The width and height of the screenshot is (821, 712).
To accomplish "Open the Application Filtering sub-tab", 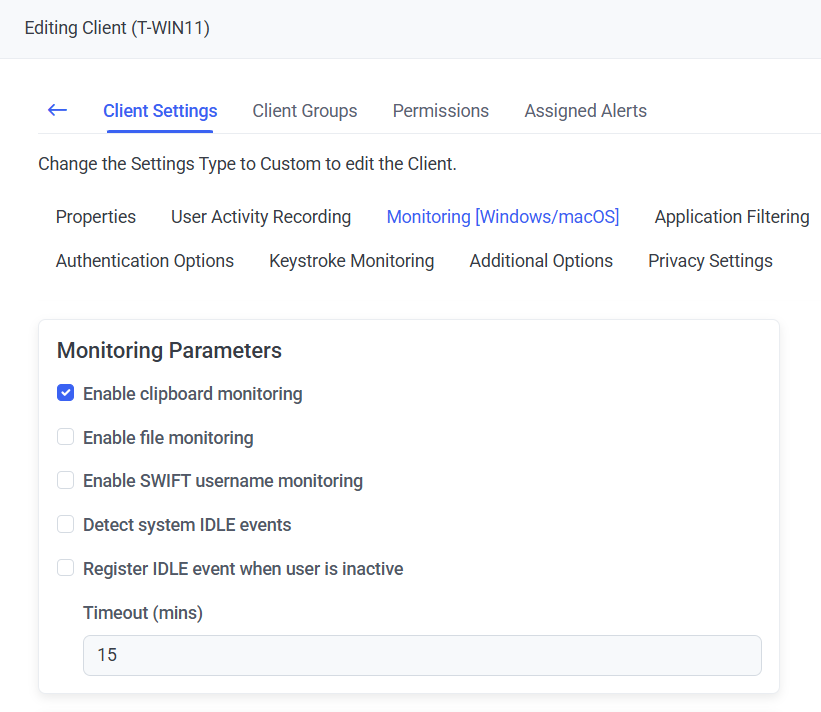I will pyautogui.click(x=731, y=217).
